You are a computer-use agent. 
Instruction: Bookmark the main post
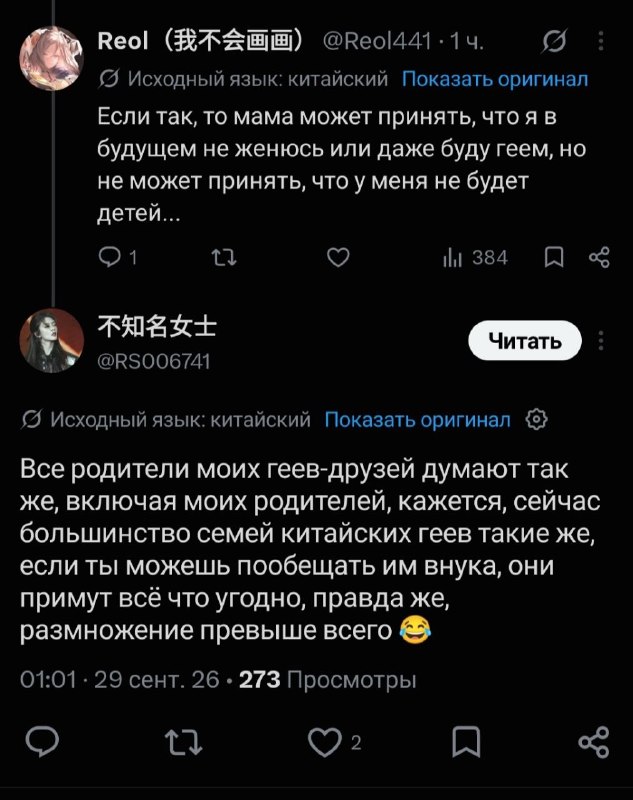466,741
